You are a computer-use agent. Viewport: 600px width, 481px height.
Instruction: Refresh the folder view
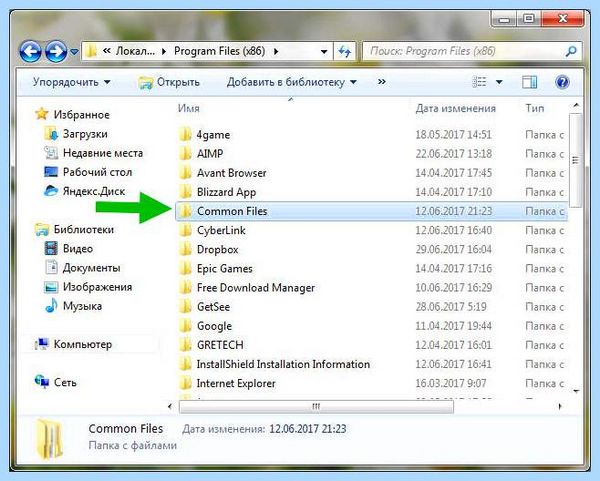point(345,51)
